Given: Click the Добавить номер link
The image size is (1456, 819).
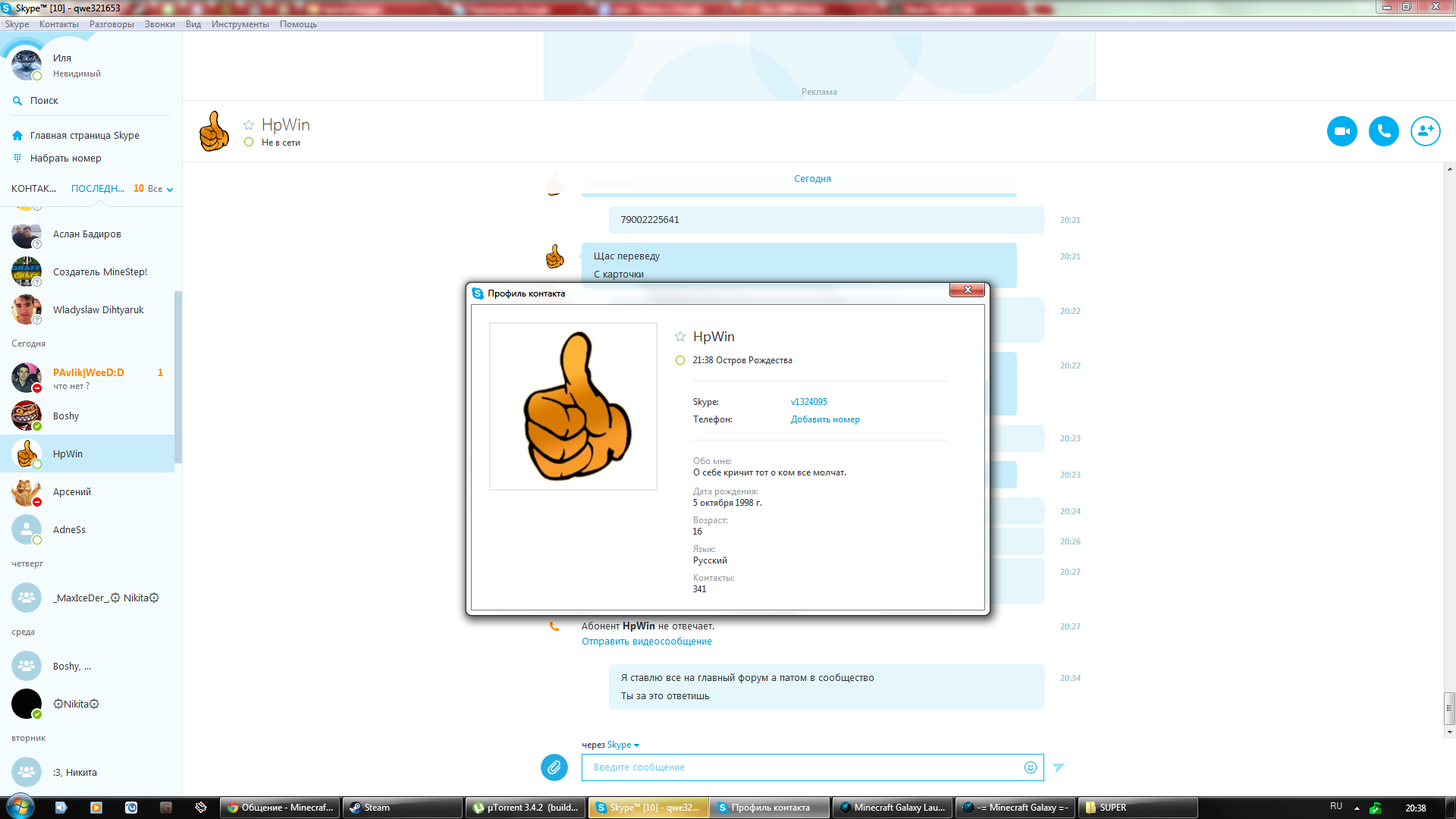Looking at the screenshot, I should pos(825,419).
